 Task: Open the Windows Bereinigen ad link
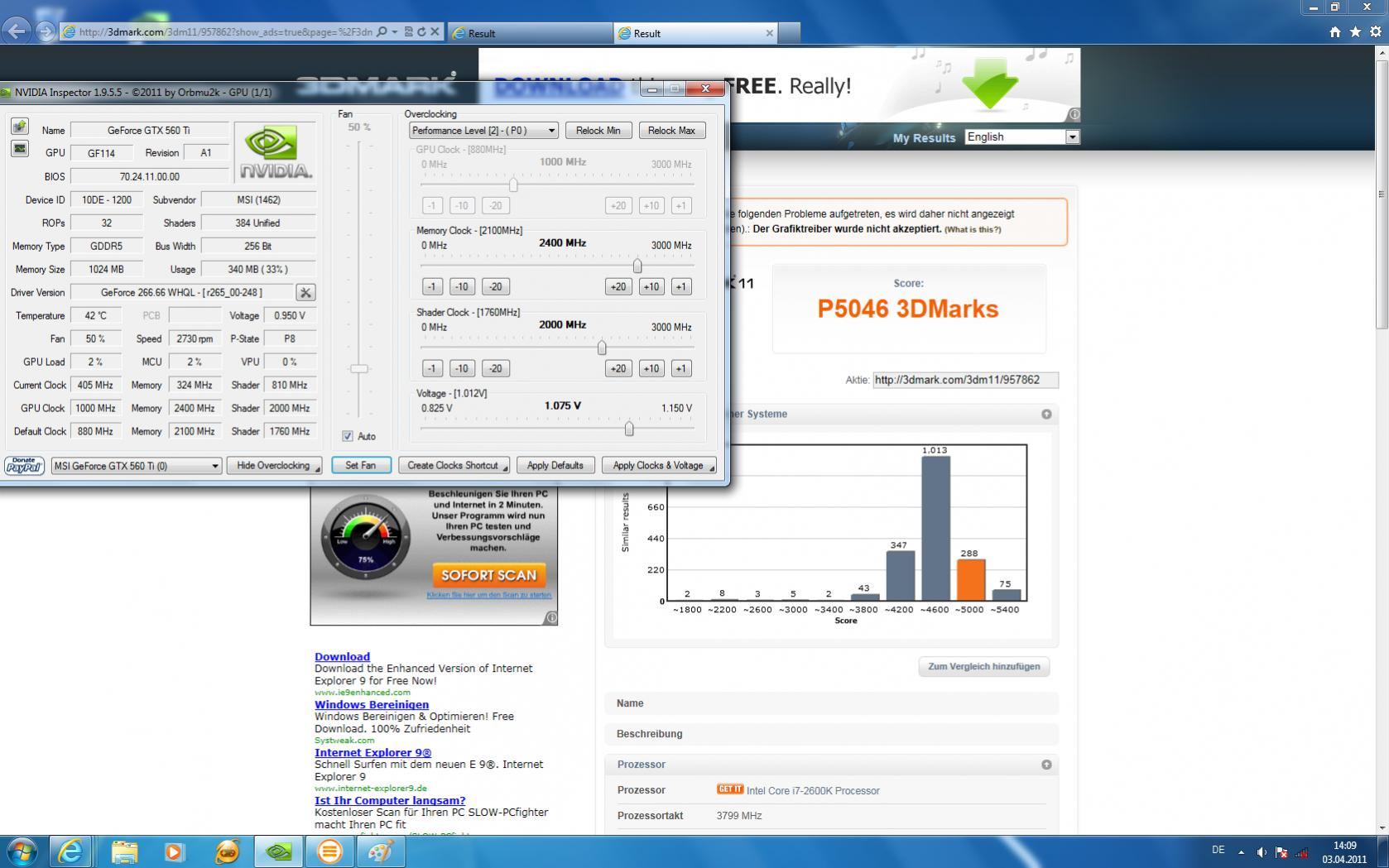pos(372,704)
